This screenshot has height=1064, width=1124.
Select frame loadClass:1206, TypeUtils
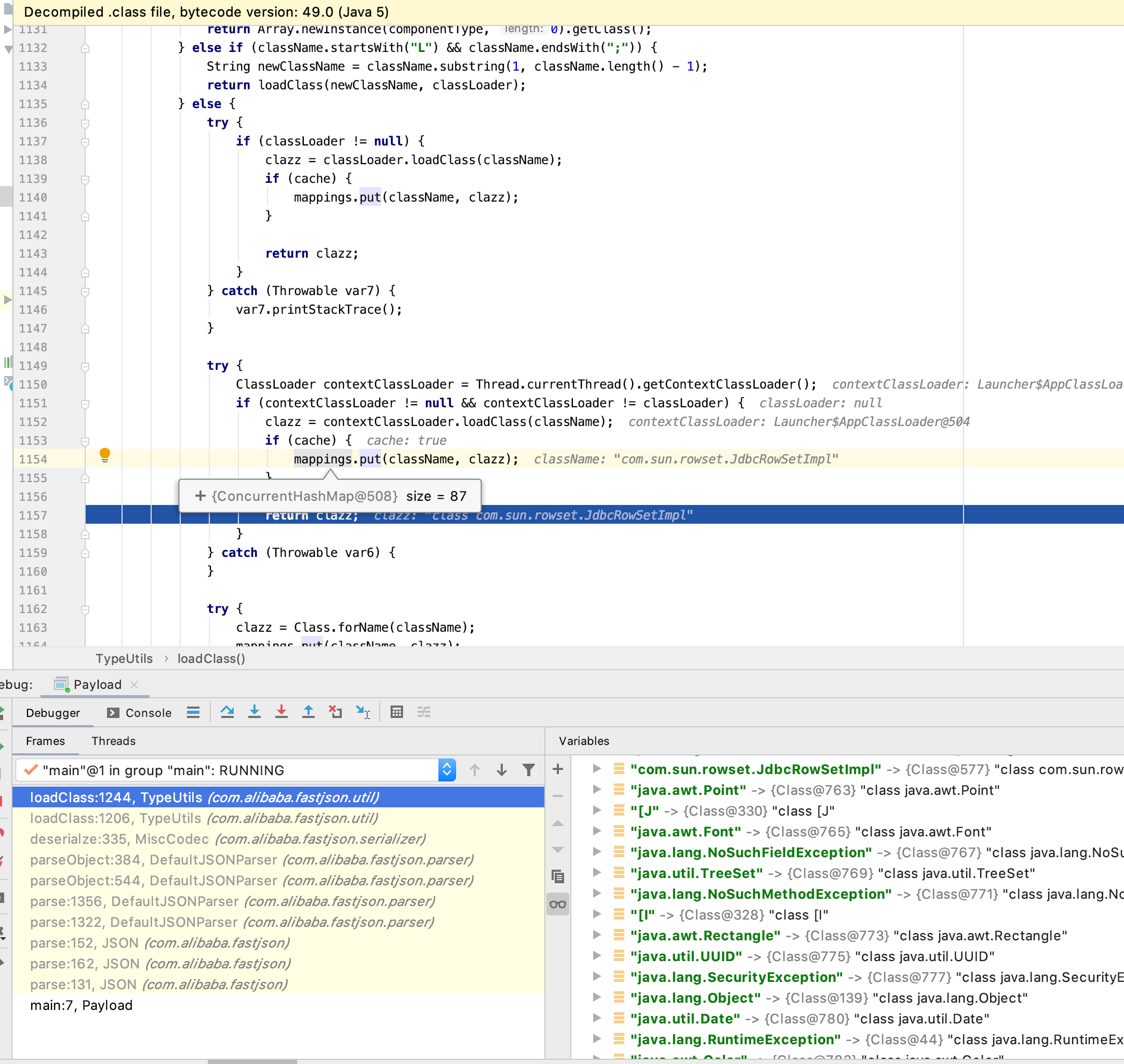(278, 818)
